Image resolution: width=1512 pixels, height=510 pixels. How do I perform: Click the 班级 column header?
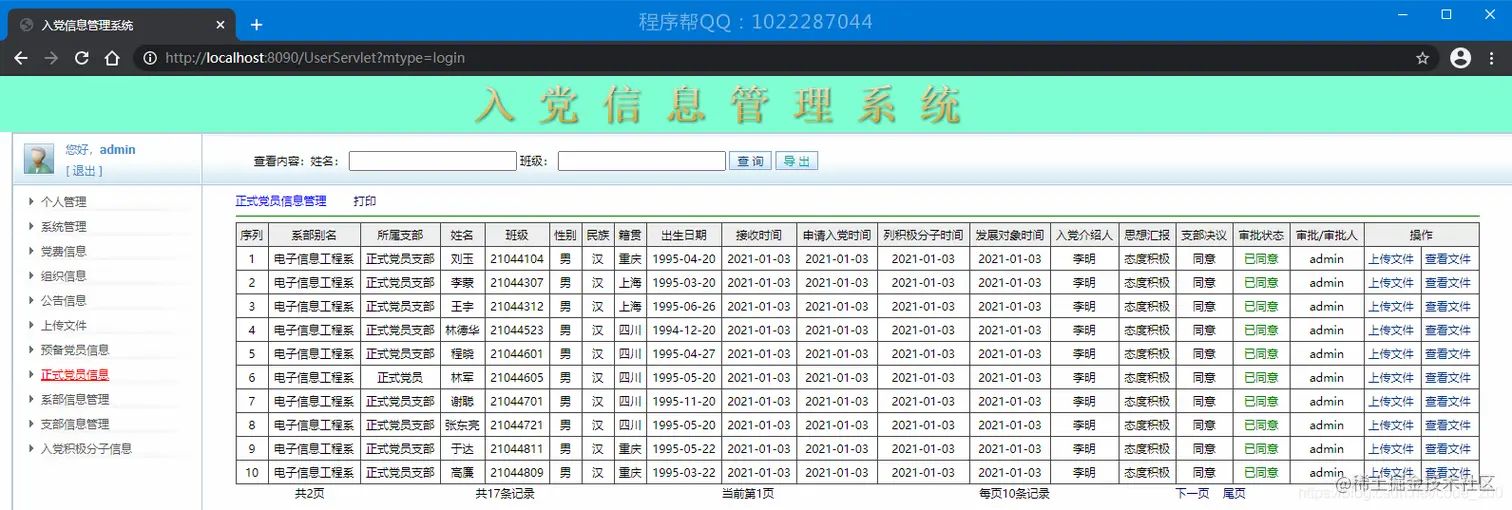tap(517, 235)
